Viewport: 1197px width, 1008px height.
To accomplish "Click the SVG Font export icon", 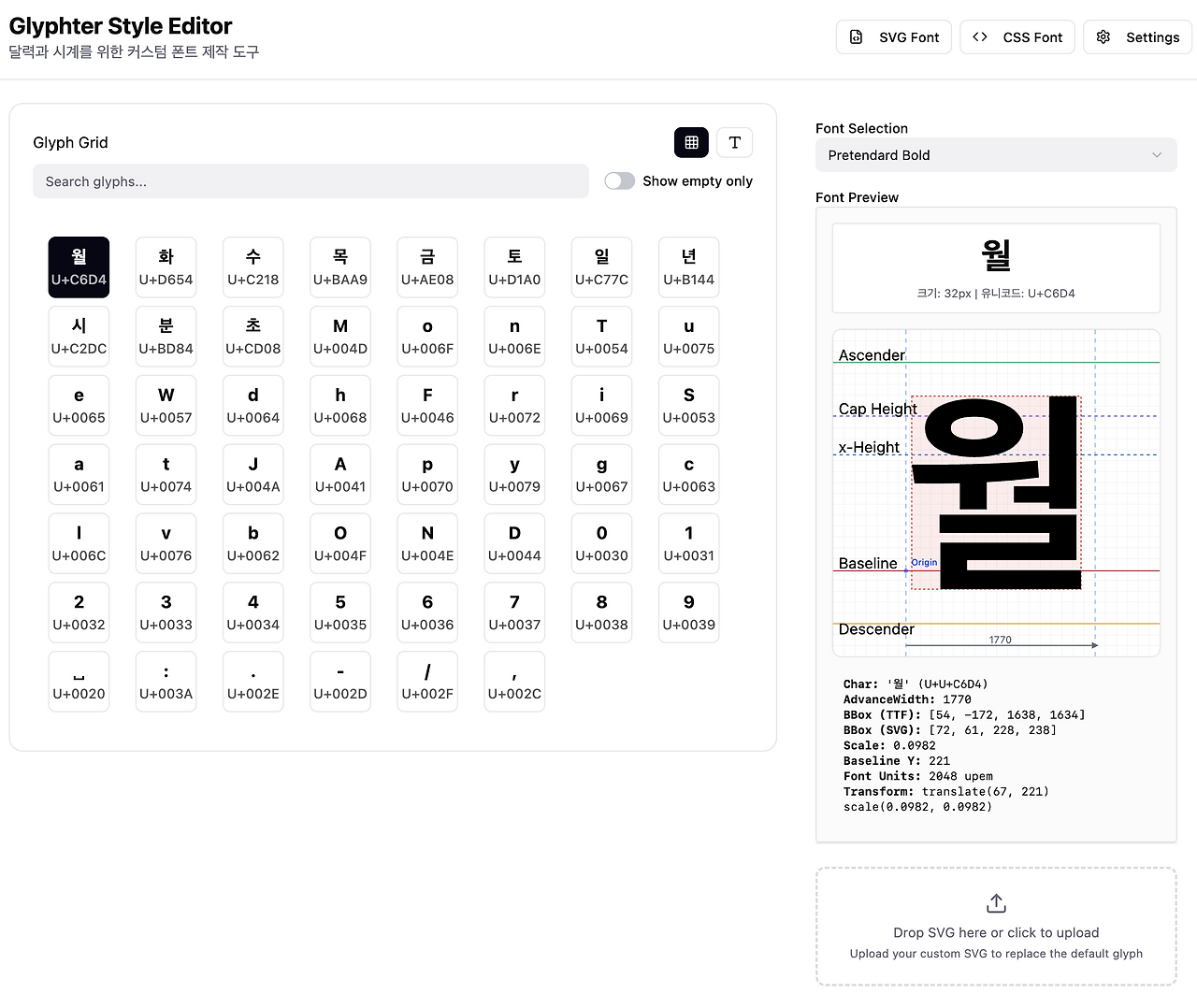I will 855,36.
